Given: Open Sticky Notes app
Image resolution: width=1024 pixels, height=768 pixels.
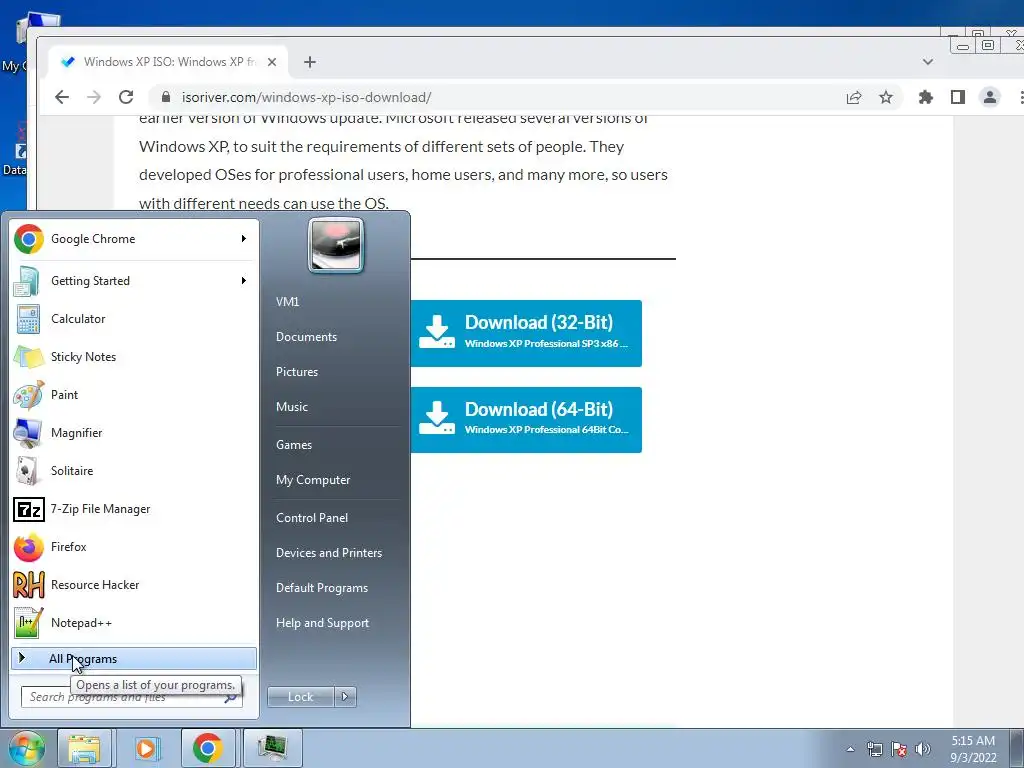Looking at the screenshot, I should (x=134, y=357).
